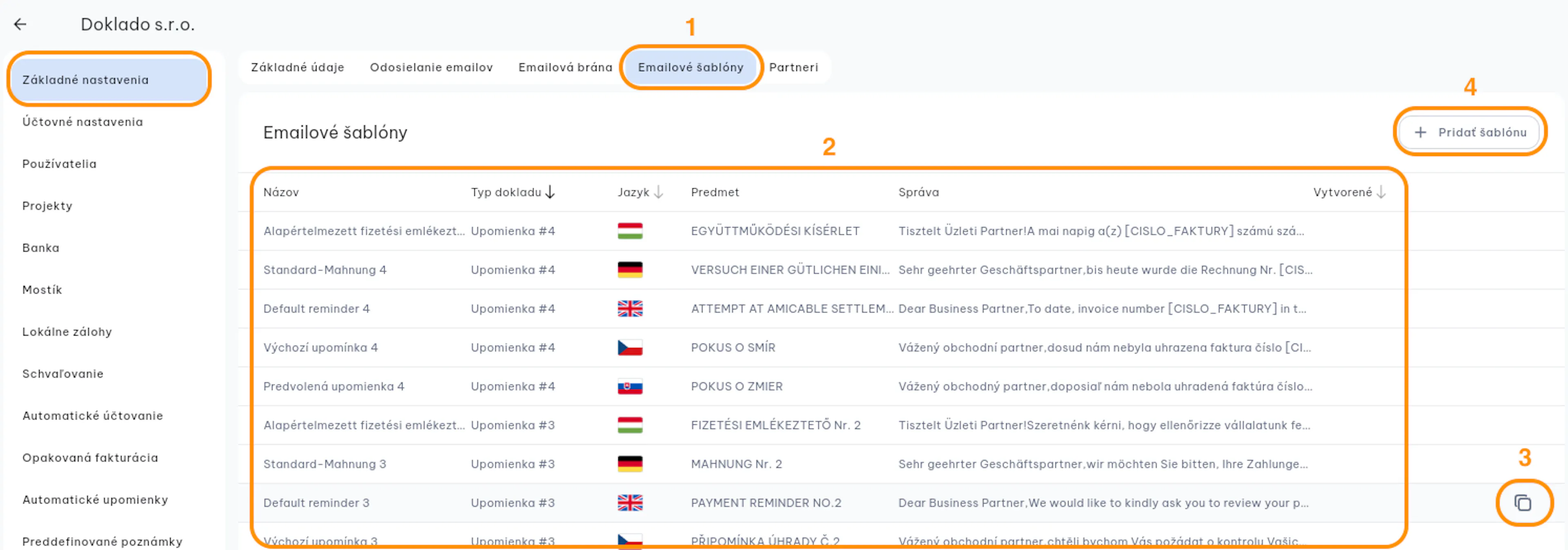The width and height of the screenshot is (1568, 550).
Task: Sort templates by Vytvorené column arrow
Action: coord(1381,192)
